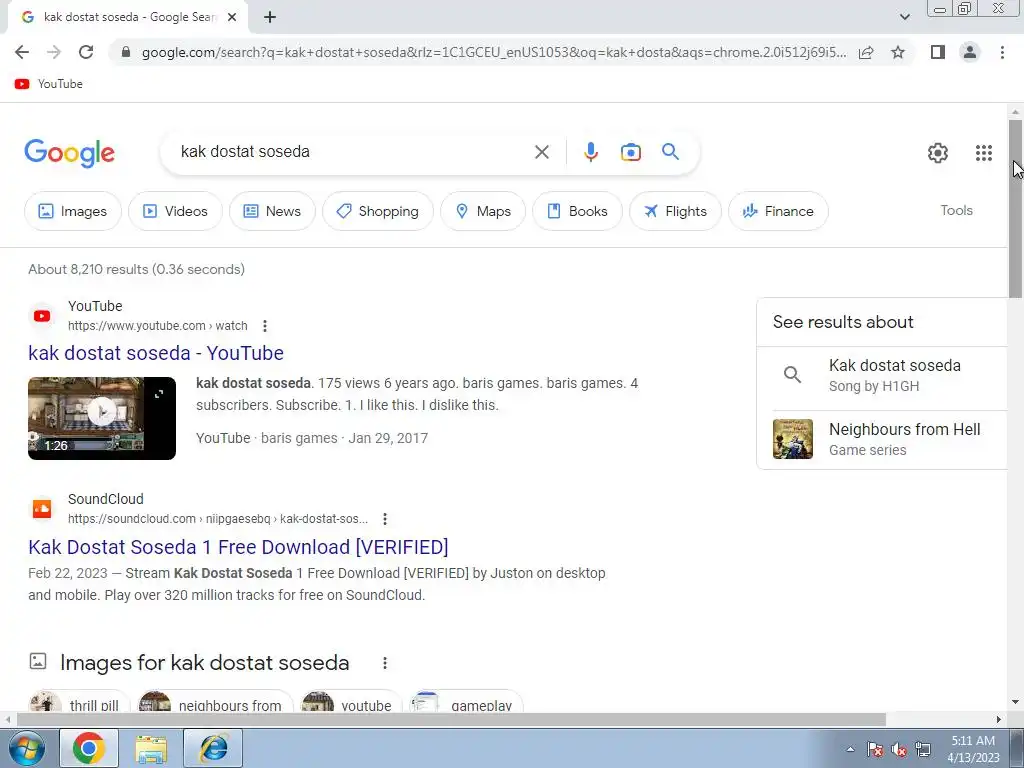Viewport: 1024px width, 768px height.
Task: Share this page from address bar
Action: (866, 52)
